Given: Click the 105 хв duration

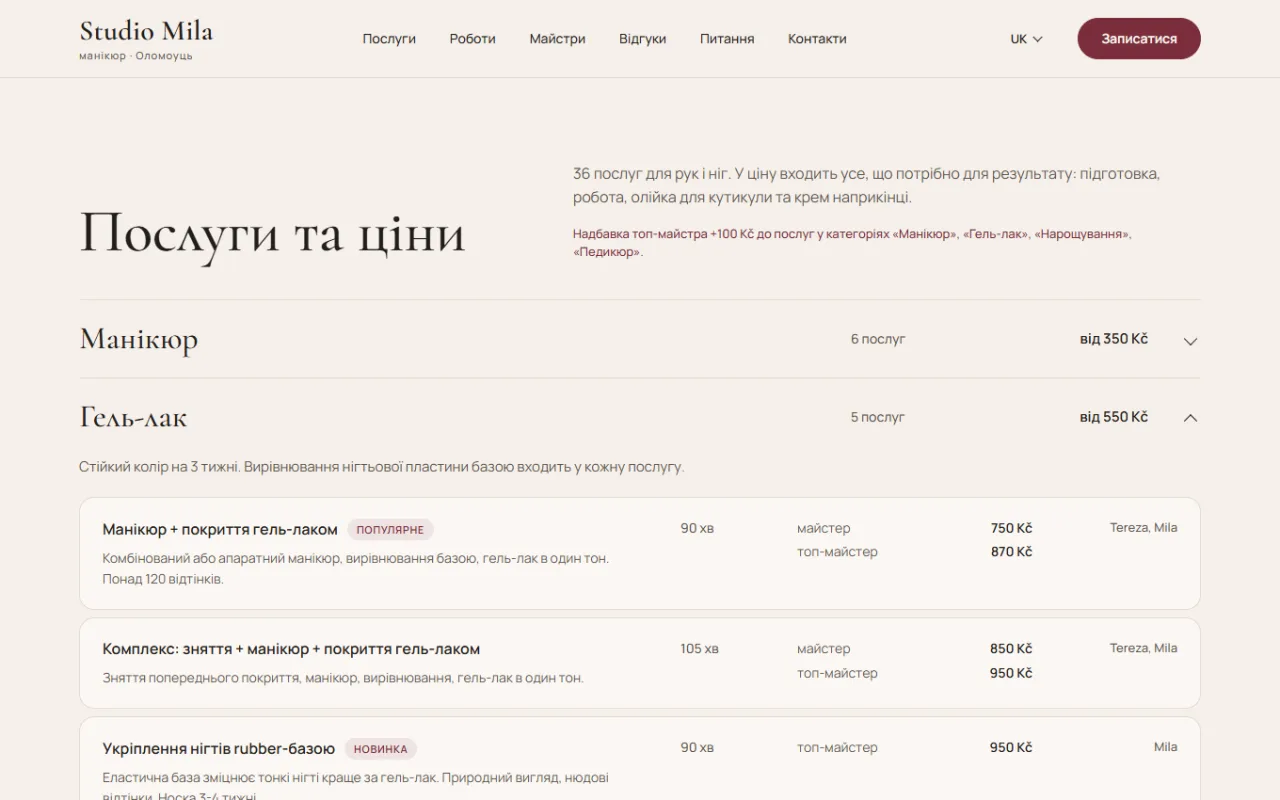Looking at the screenshot, I should (699, 649).
